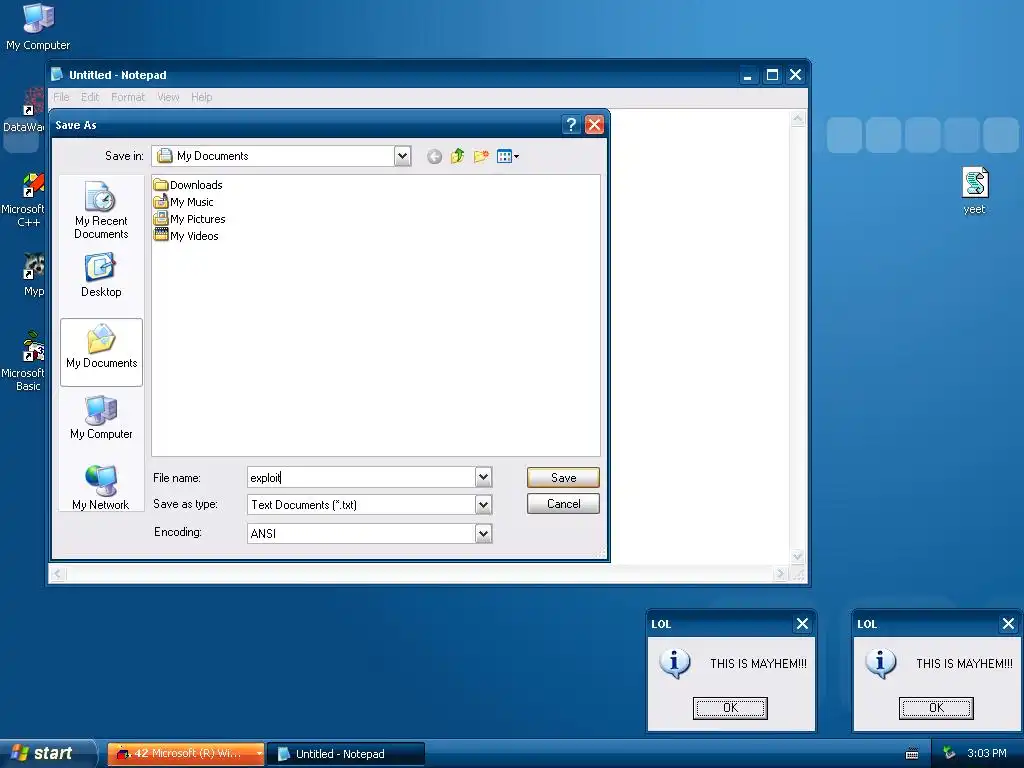This screenshot has height=768, width=1024.
Task: Click the keyboard icon in system tray
Action: pos(912,754)
